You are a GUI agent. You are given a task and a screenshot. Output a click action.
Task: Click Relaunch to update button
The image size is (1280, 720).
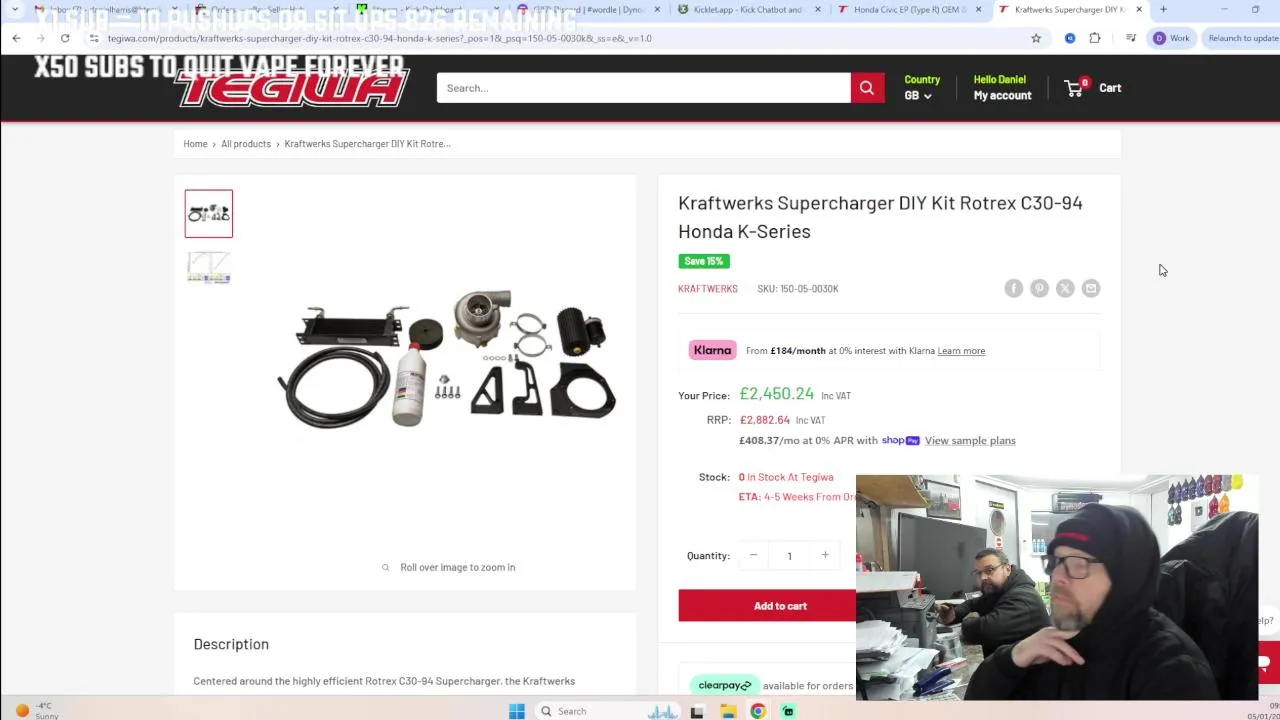1242,38
